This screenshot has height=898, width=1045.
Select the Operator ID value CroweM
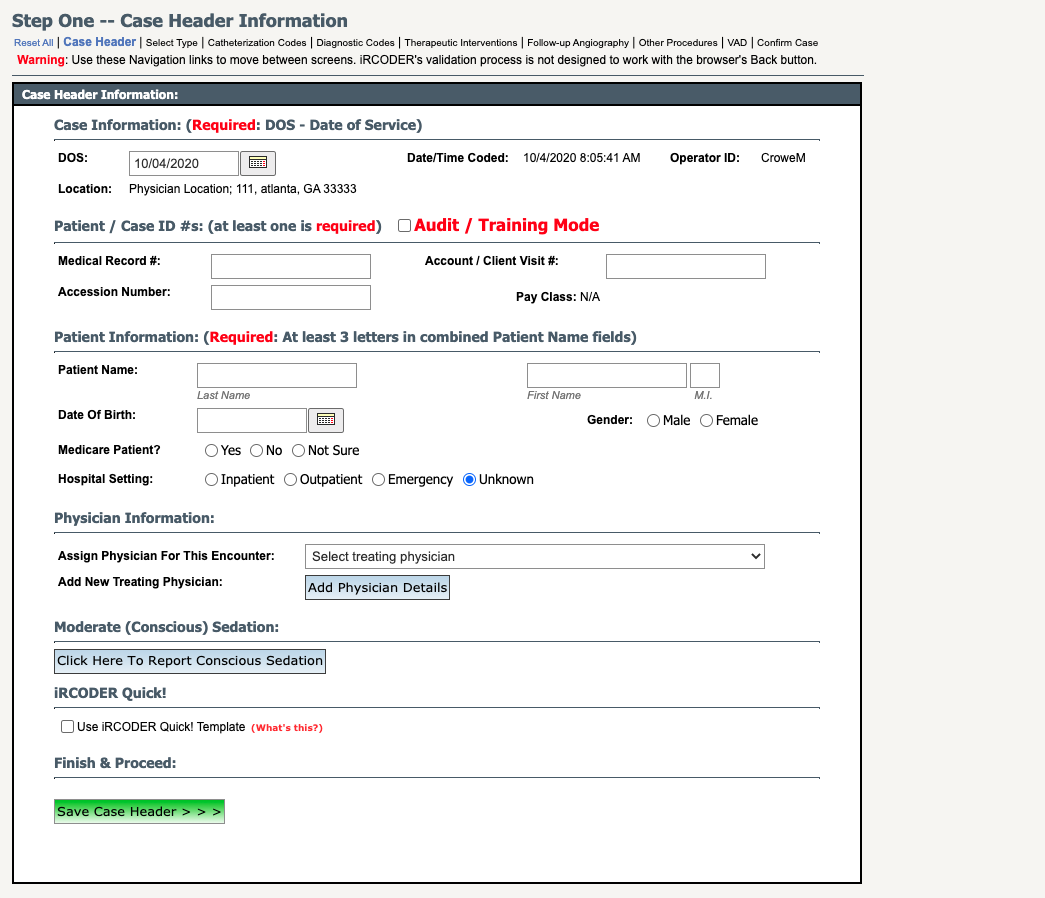(783, 158)
